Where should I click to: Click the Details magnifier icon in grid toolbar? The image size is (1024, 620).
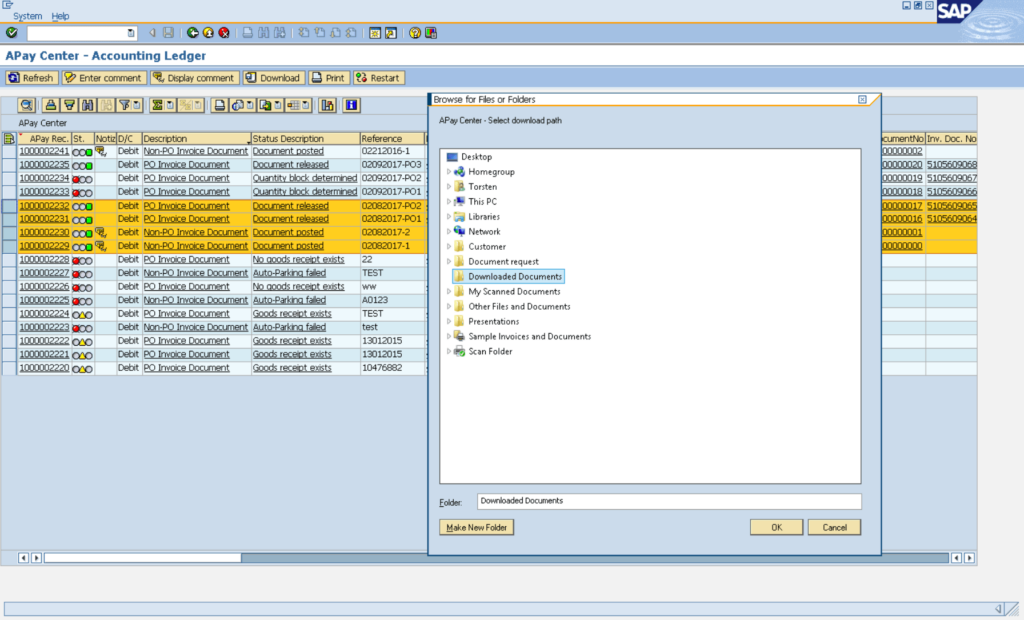pos(25,105)
